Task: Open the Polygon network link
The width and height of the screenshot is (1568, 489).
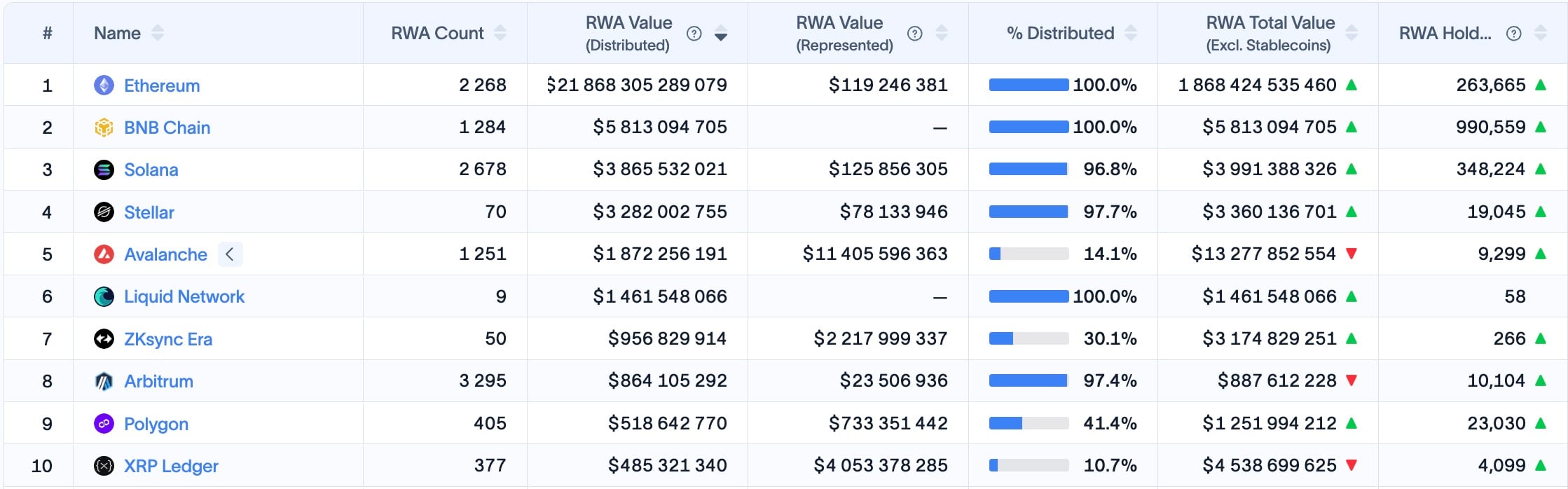Action: [156, 424]
